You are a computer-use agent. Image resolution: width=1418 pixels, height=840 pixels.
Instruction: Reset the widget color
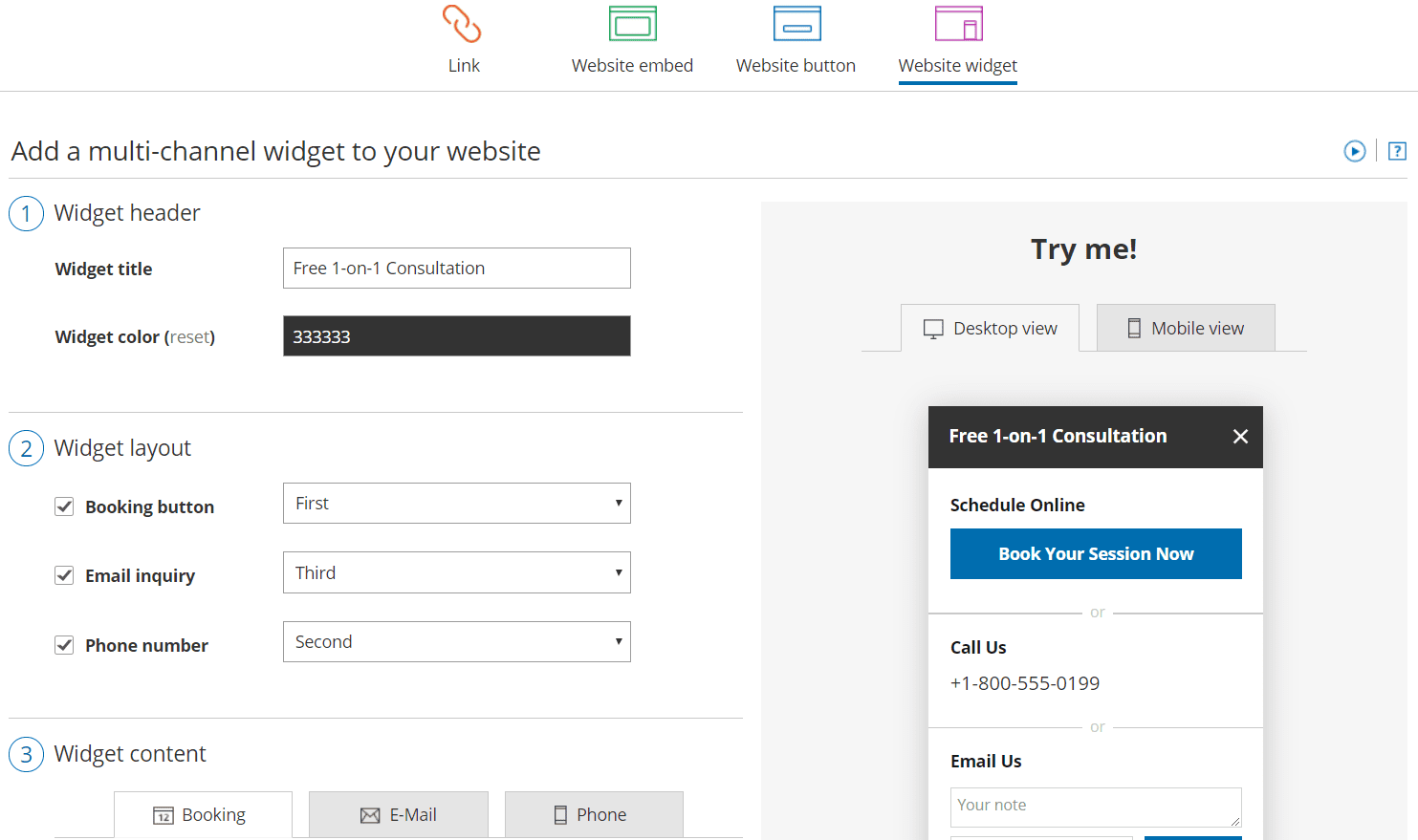(190, 336)
